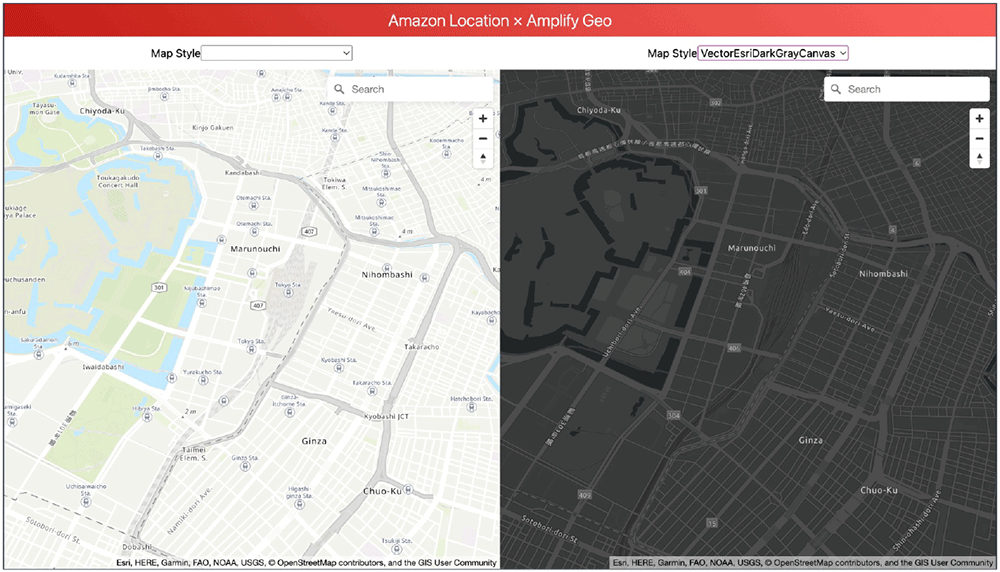Click the Kyobashi JCT label on light map
This screenshot has width=1000, height=572.
click(x=387, y=415)
